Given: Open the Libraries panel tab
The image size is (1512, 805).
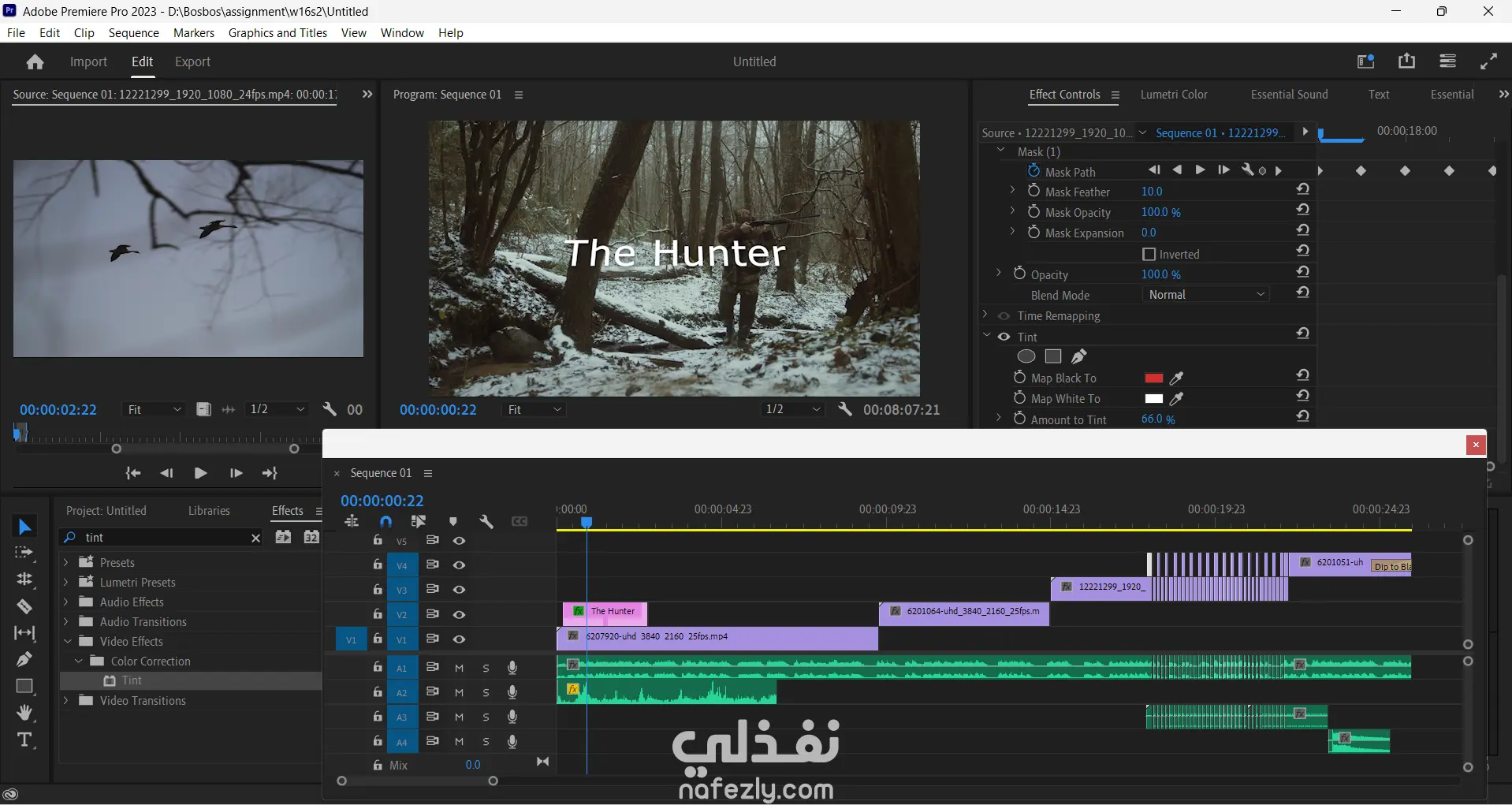Looking at the screenshot, I should tap(209, 511).
